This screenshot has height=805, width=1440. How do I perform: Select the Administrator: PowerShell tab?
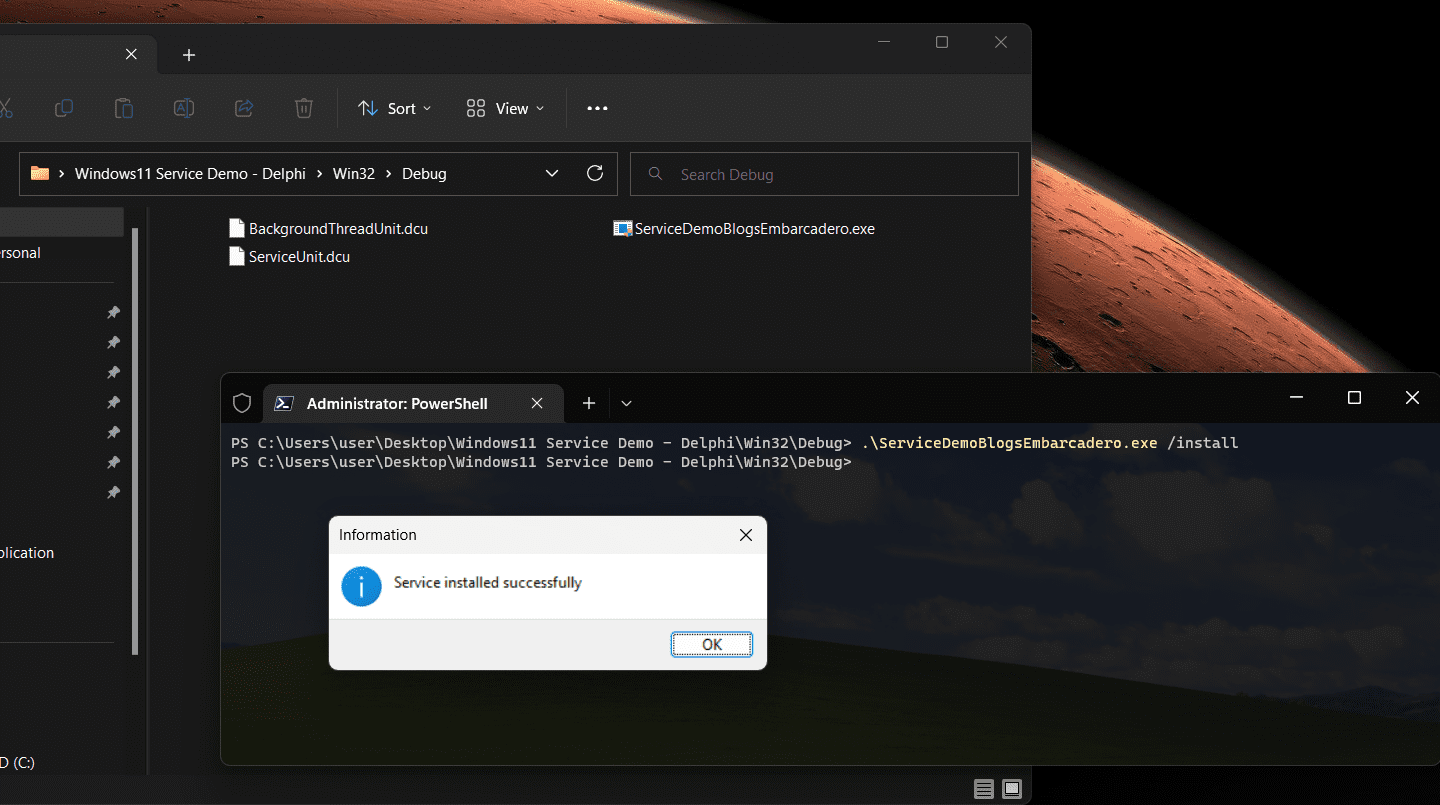tap(400, 403)
